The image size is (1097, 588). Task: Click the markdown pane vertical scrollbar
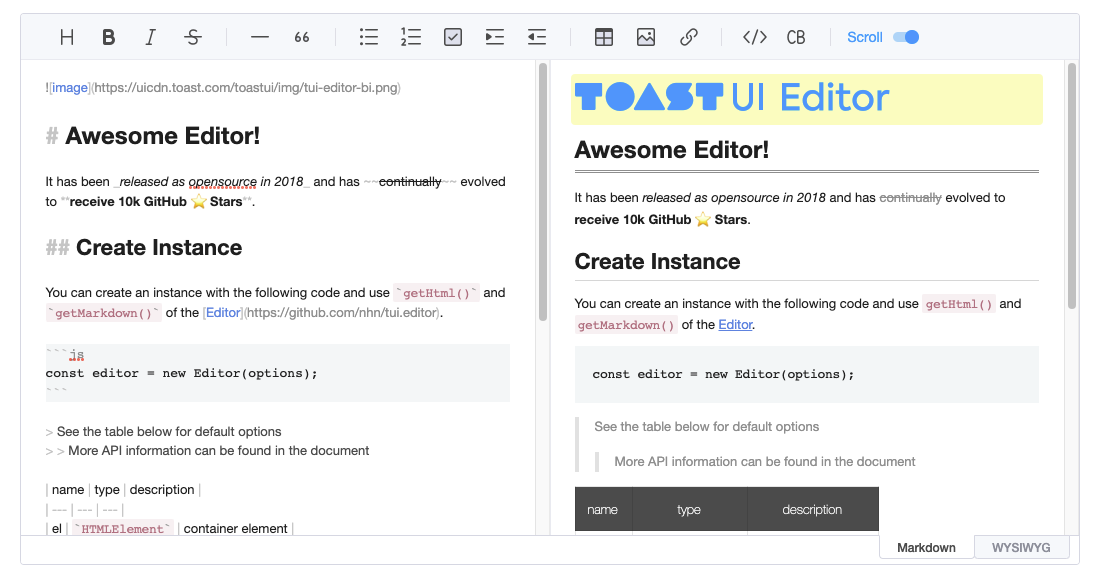click(x=542, y=192)
